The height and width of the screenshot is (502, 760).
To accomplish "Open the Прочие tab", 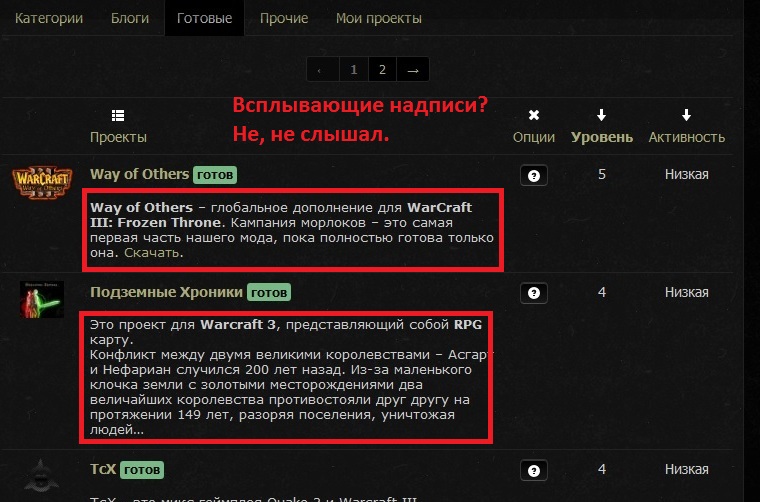I will [x=284, y=18].
